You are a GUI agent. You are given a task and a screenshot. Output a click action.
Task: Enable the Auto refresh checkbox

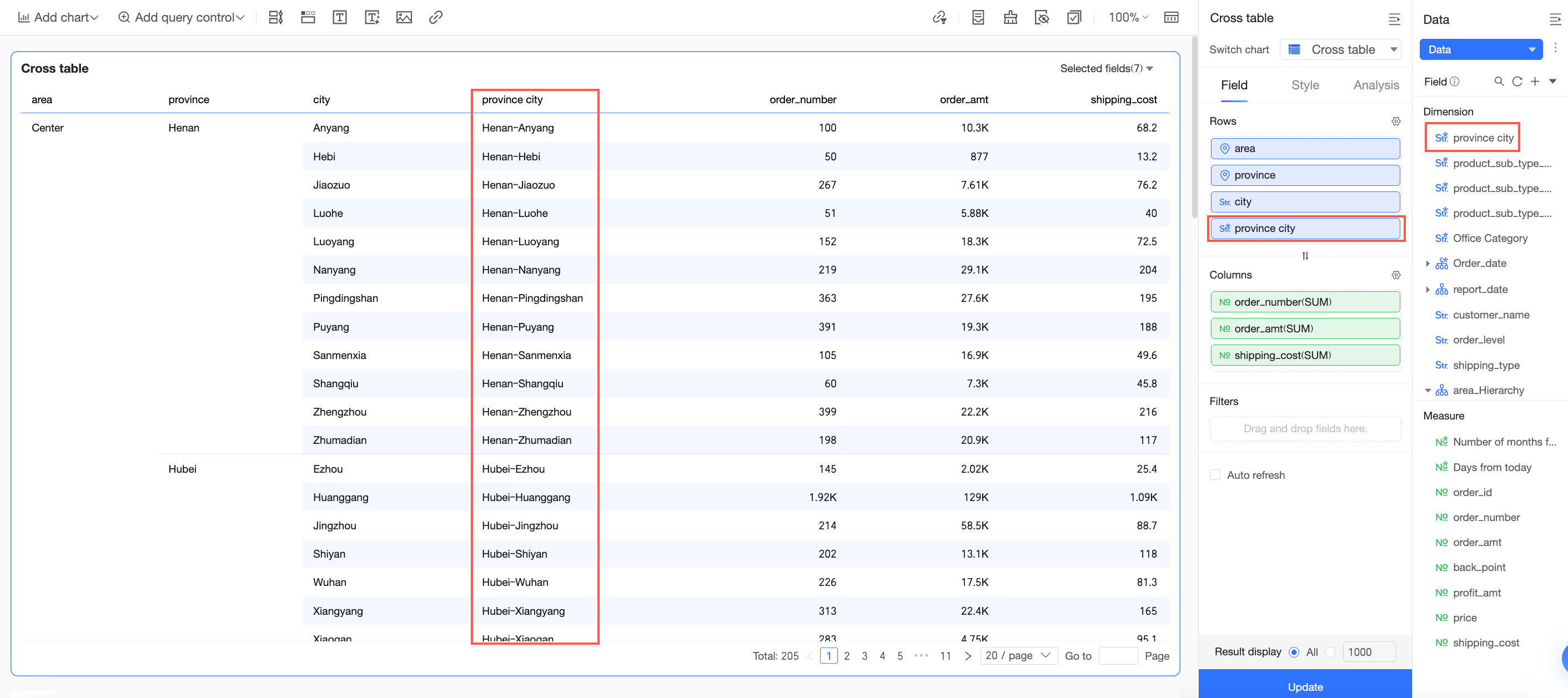[x=1215, y=475]
